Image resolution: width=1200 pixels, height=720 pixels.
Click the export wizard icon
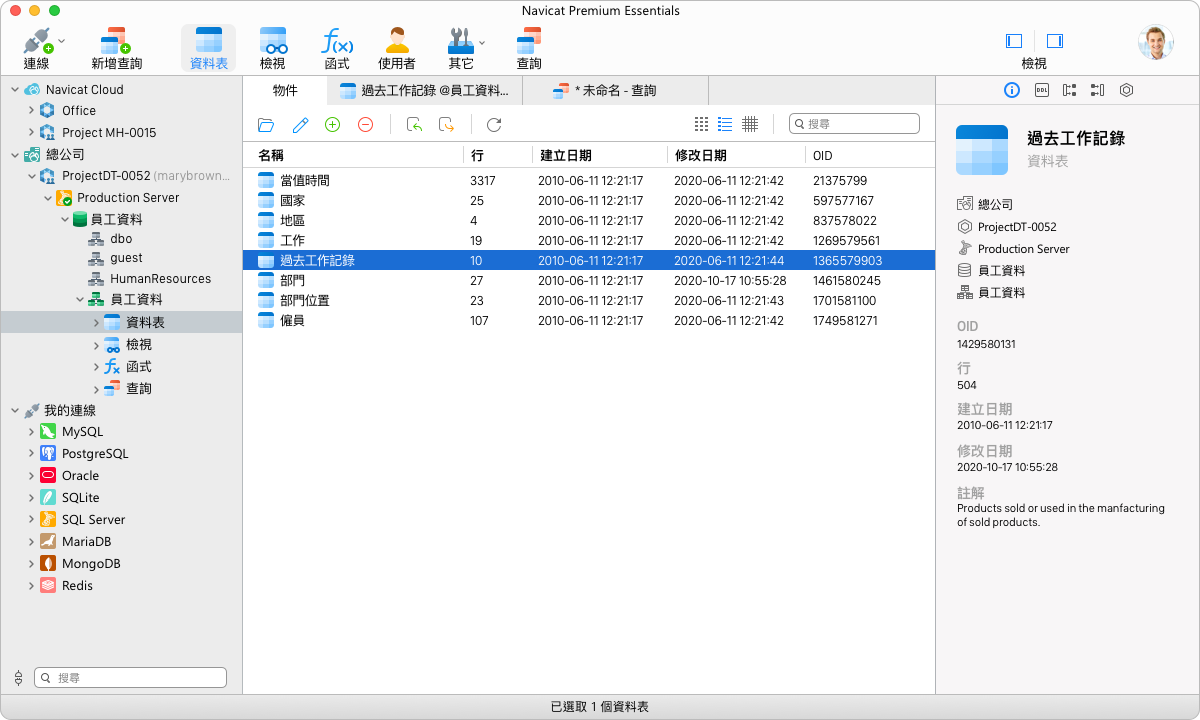tap(447, 124)
